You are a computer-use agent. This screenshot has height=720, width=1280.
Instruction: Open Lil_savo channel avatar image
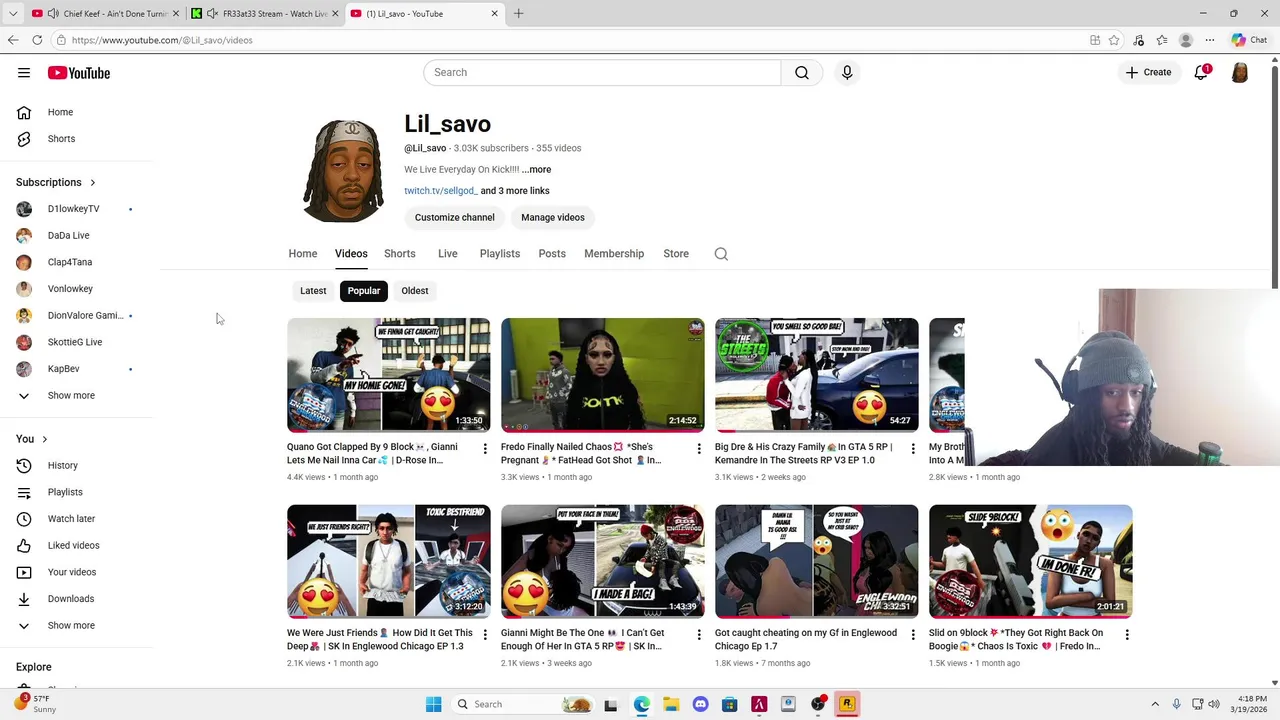343,170
